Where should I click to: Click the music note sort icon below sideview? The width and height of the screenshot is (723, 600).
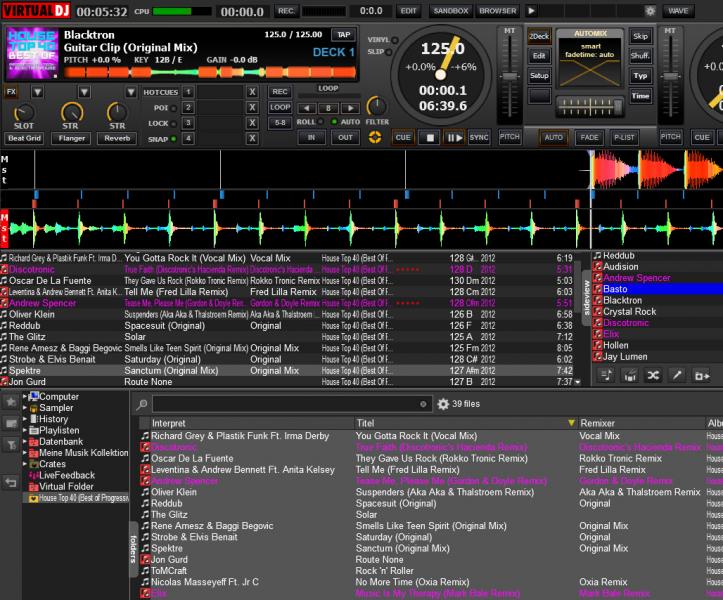pyautogui.click(x=606, y=375)
